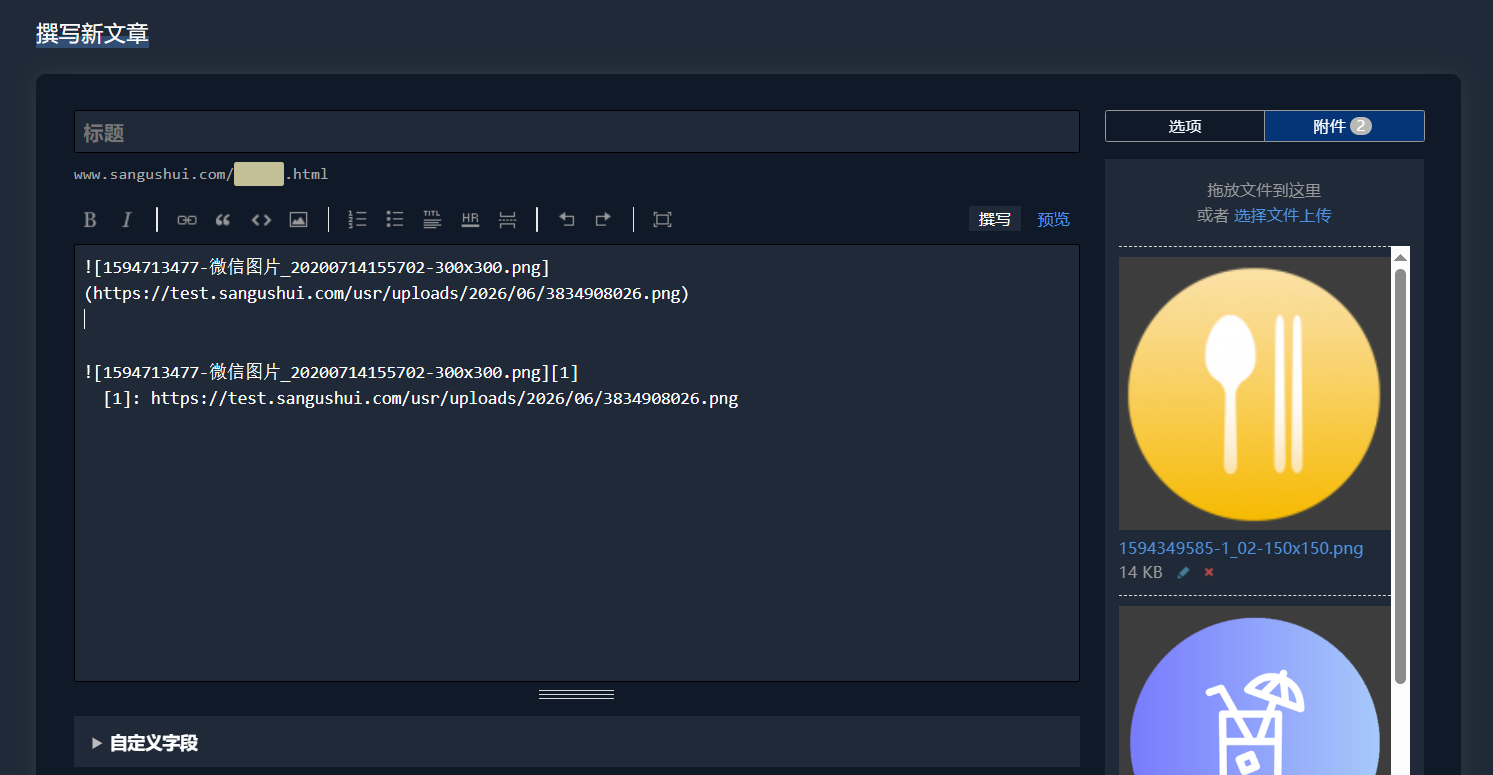Expand the 自定义字段 custom fields section
Screen dimensions: 1493x775
coord(577,742)
